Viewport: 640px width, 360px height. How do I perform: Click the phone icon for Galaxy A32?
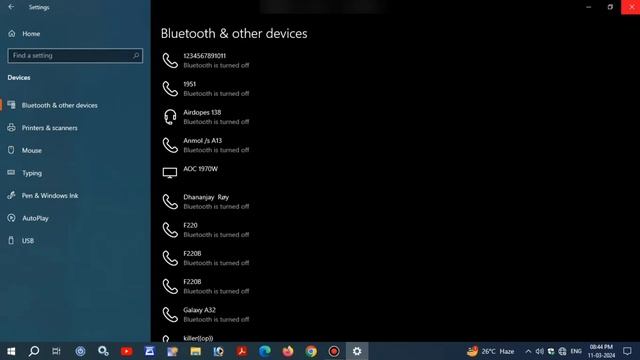coord(170,315)
